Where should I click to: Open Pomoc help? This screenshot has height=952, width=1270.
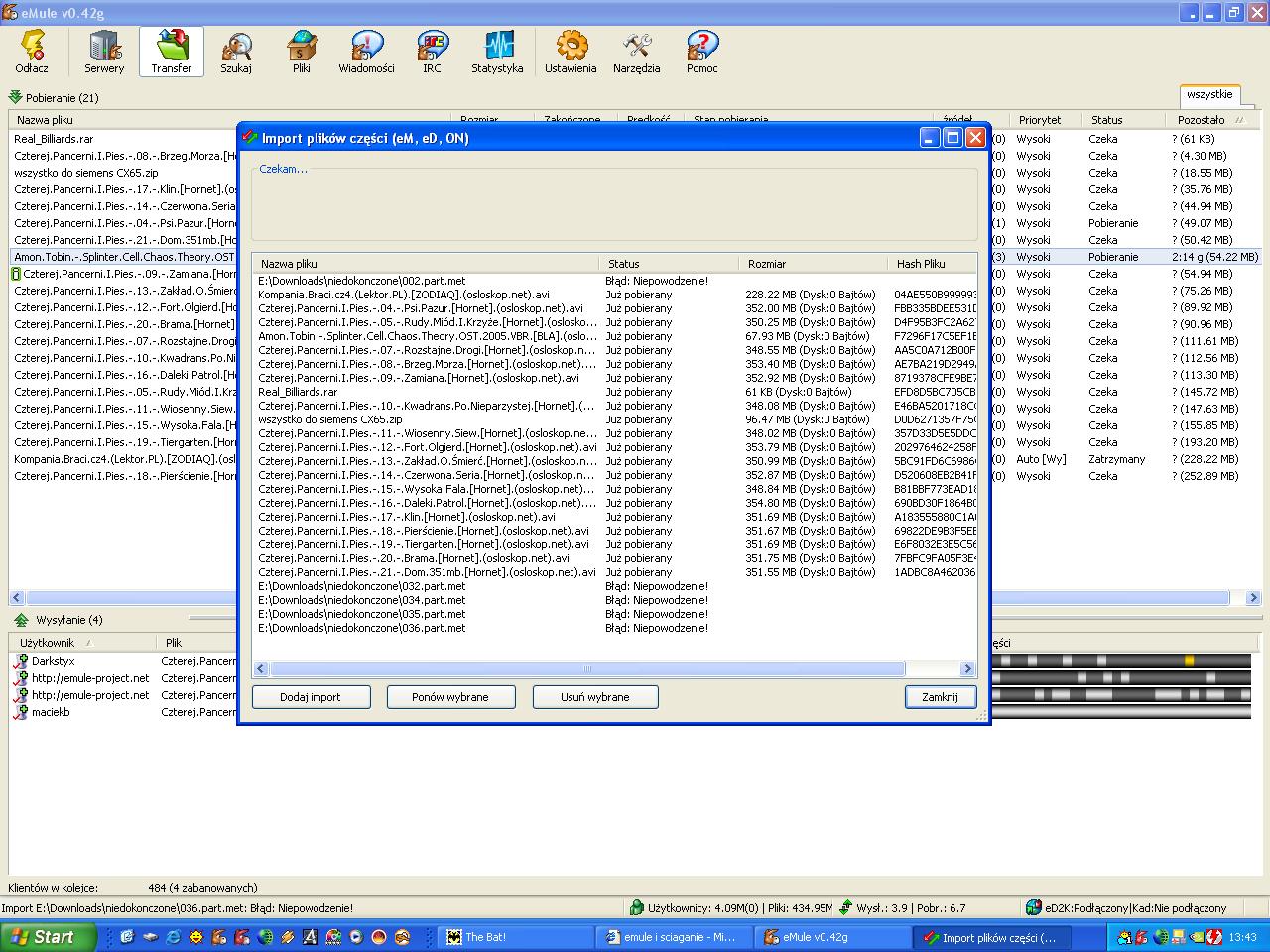pyautogui.click(x=701, y=52)
